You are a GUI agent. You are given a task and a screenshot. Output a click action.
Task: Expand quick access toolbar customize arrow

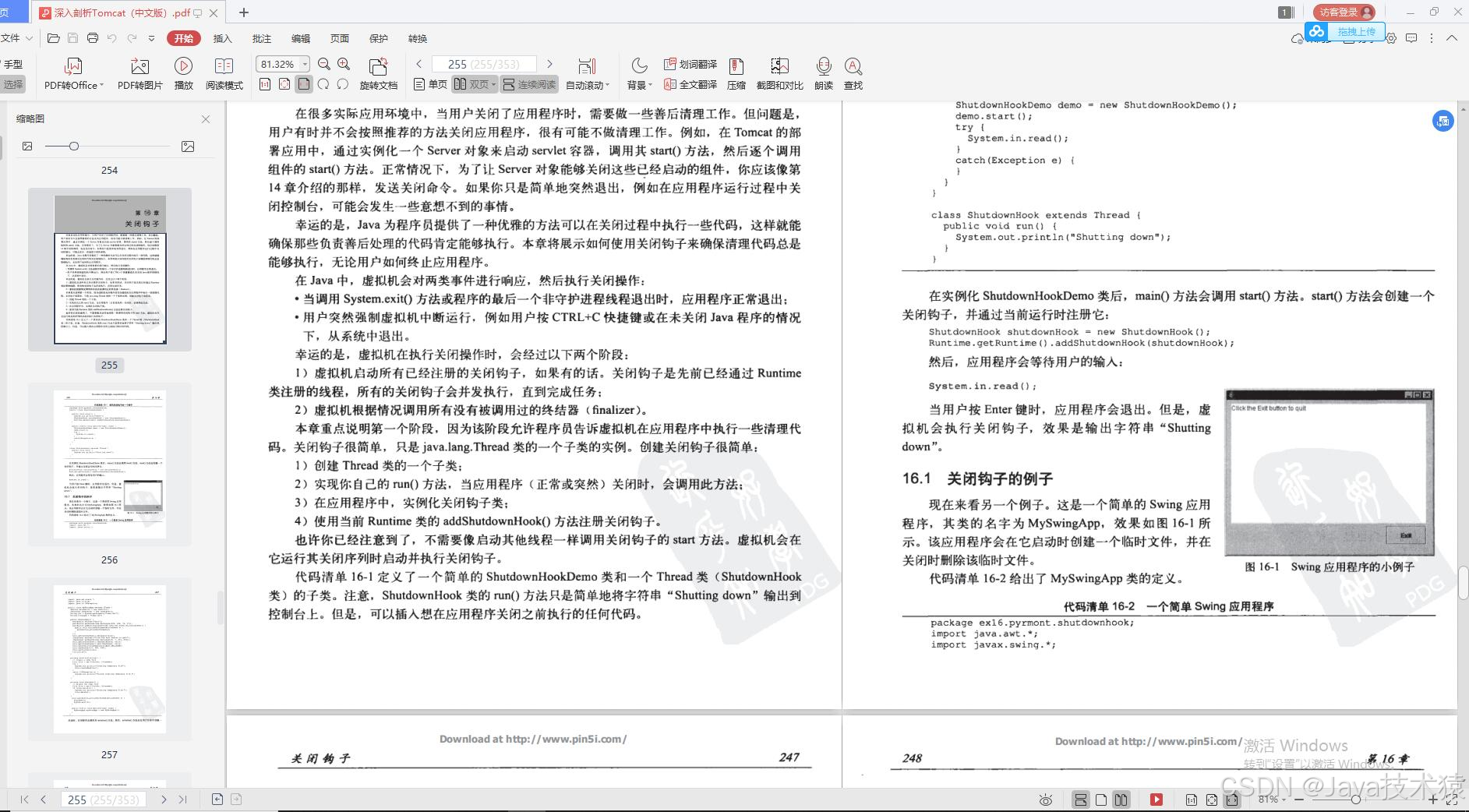click(x=151, y=38)
